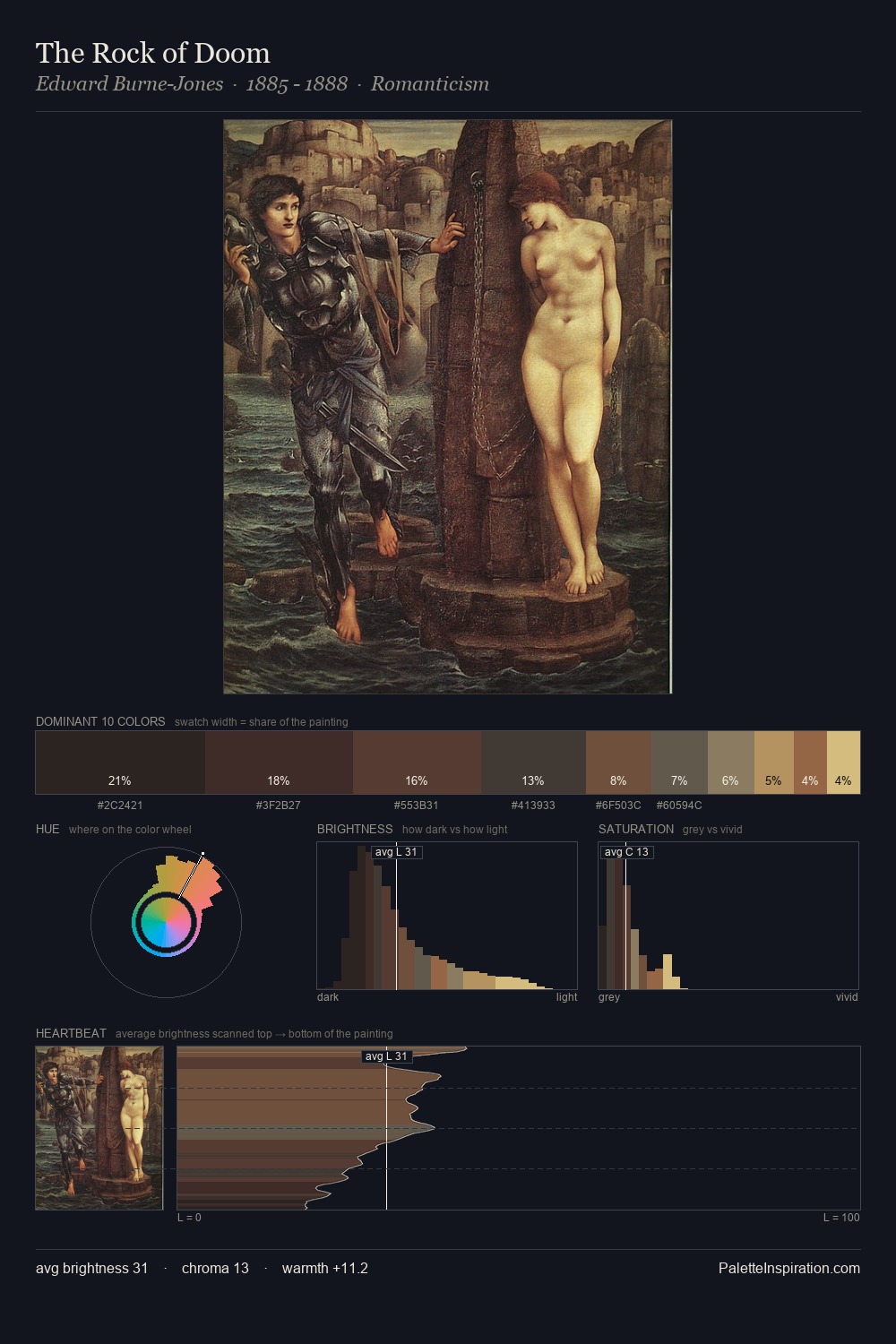Click the saturation histogram chart

728,916
